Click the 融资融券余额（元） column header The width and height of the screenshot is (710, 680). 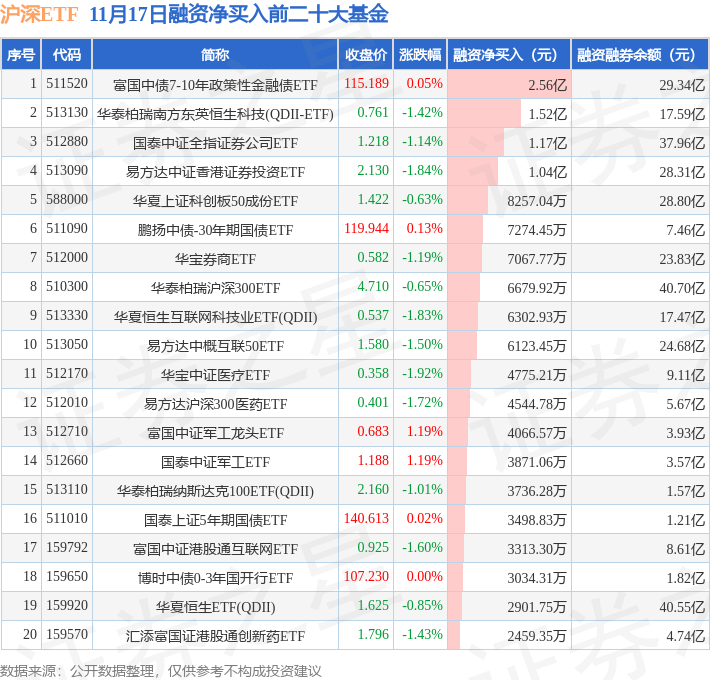point(640,55)
